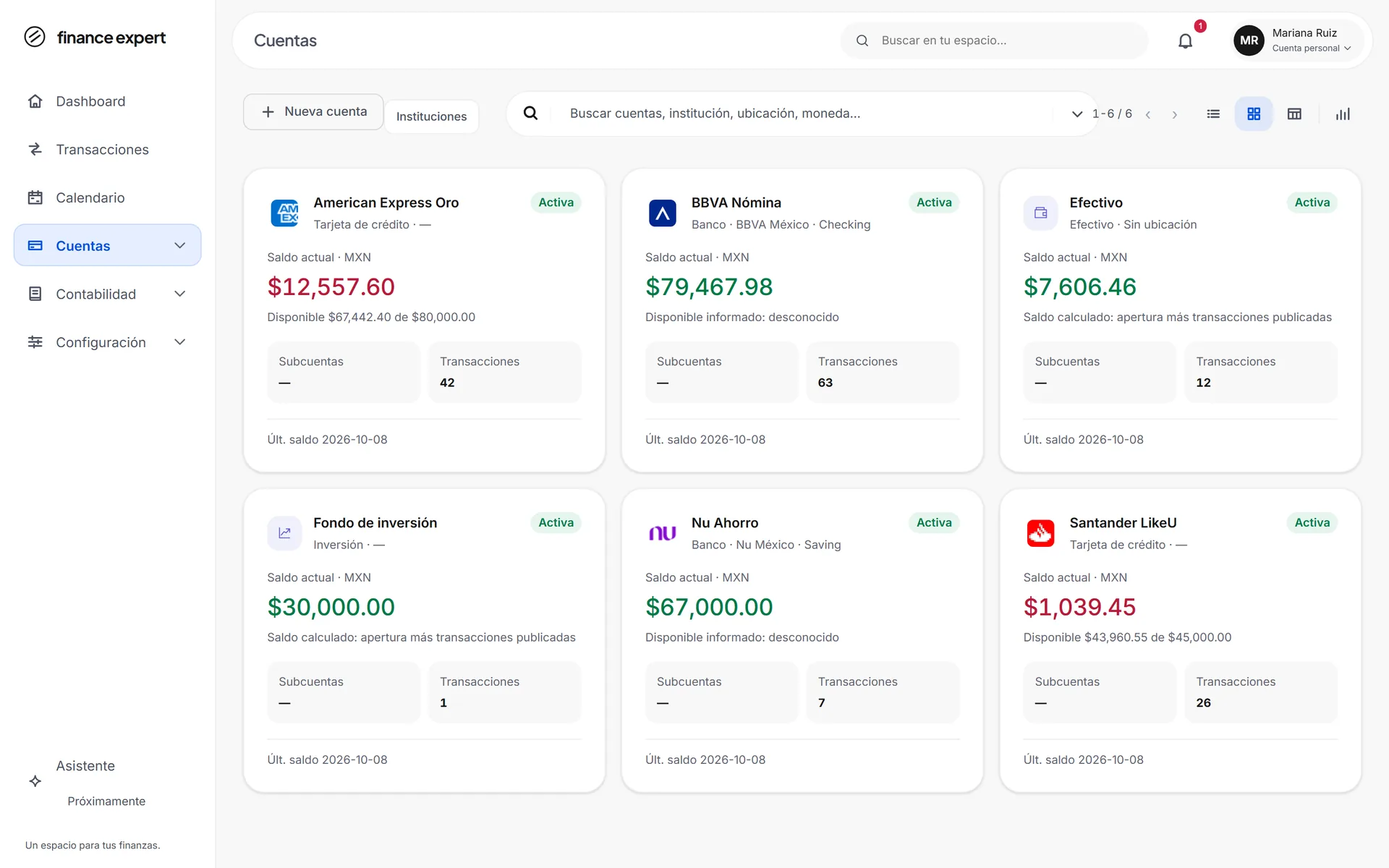Click the 1-6 / 6 pagination text
Viewport: 1389px width, 868px height.
(1112, 114)
